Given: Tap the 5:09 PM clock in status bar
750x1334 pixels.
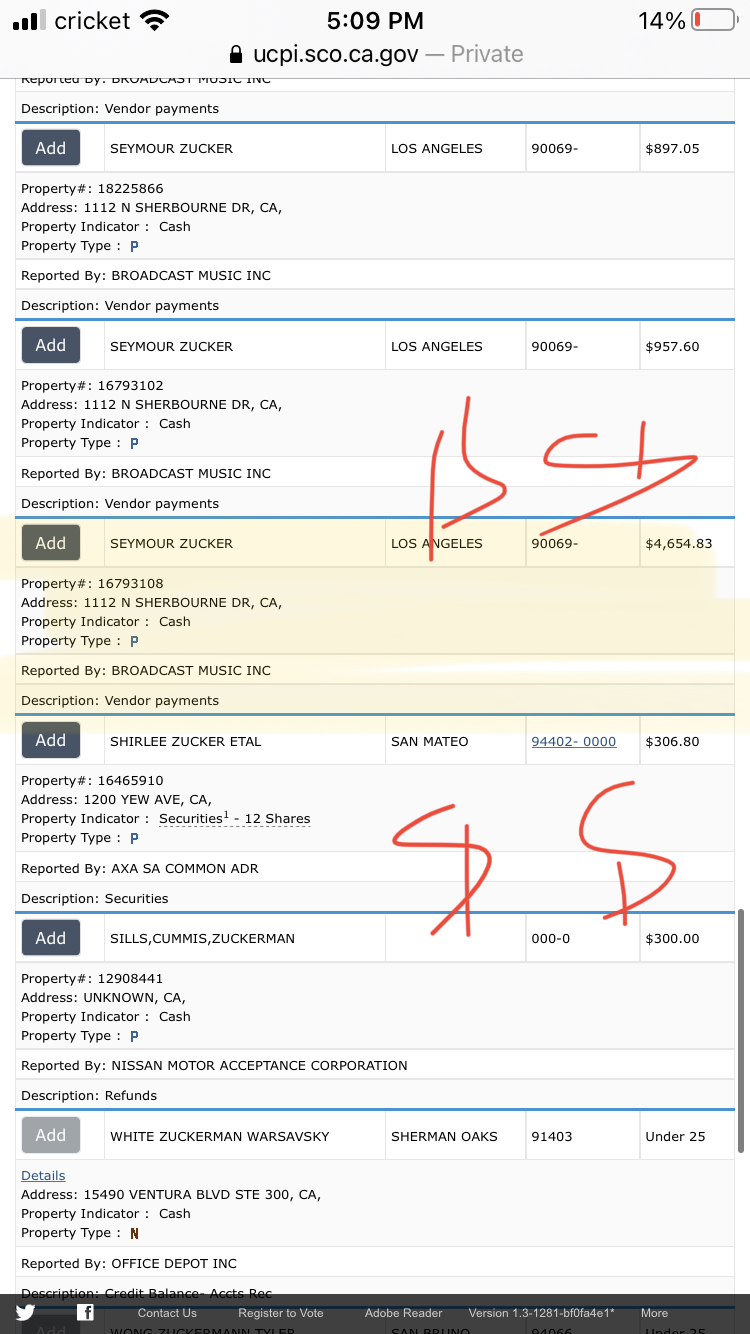Looking at the screenshot, I should [x=375, y=20].
